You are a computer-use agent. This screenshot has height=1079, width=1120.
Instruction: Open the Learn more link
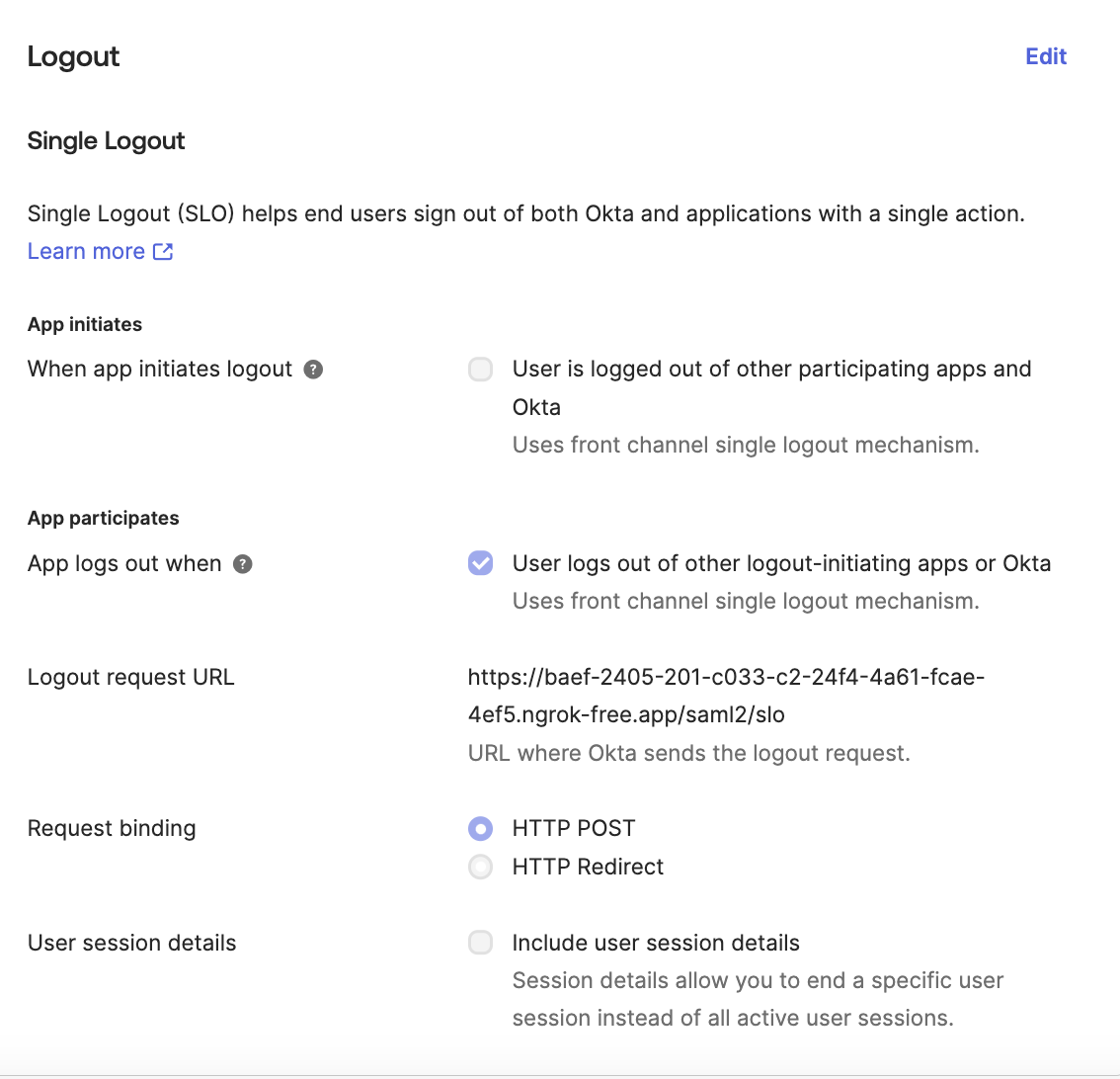coord(86,251)
